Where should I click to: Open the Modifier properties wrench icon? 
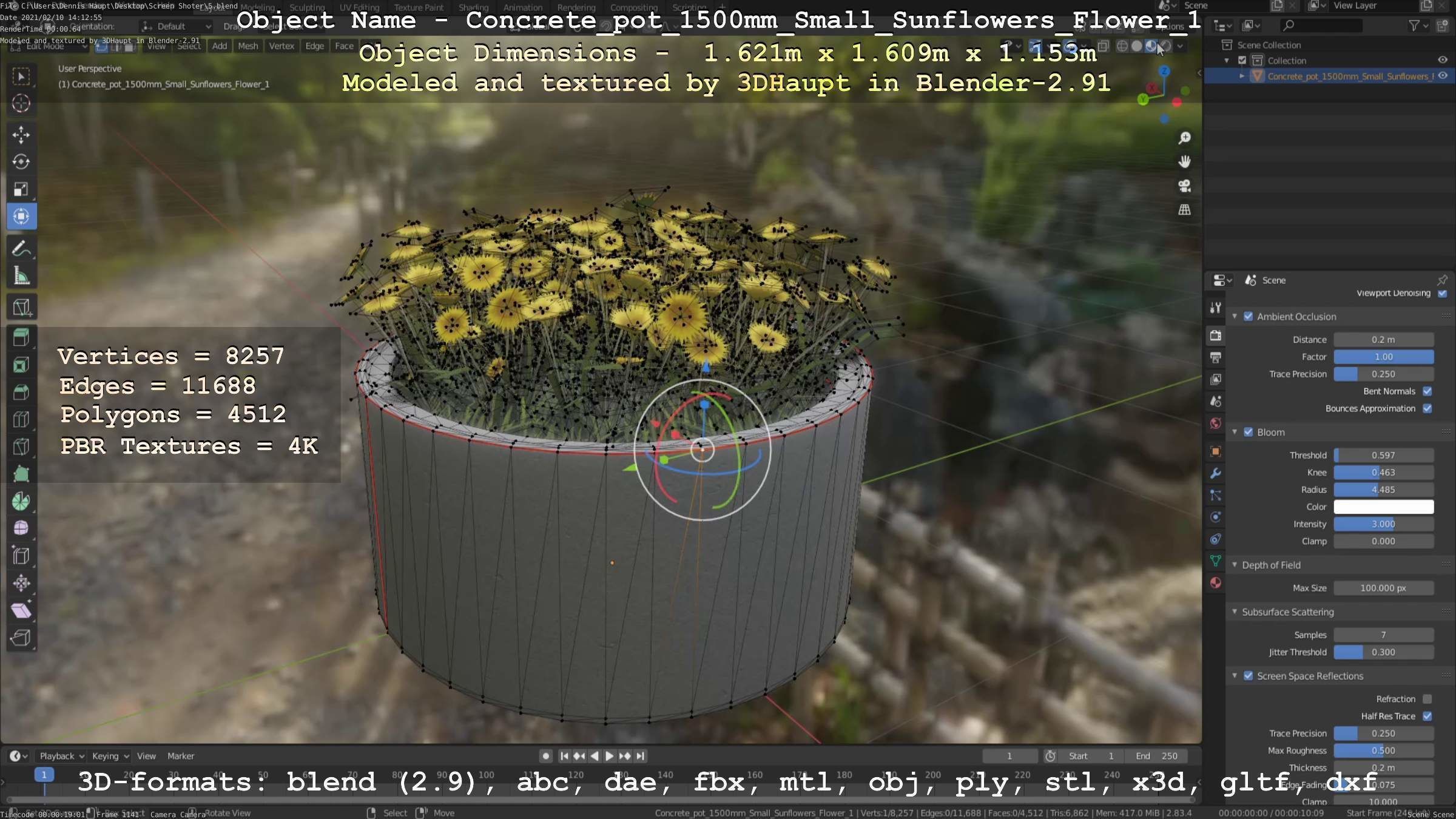[x=1216, y=473]
